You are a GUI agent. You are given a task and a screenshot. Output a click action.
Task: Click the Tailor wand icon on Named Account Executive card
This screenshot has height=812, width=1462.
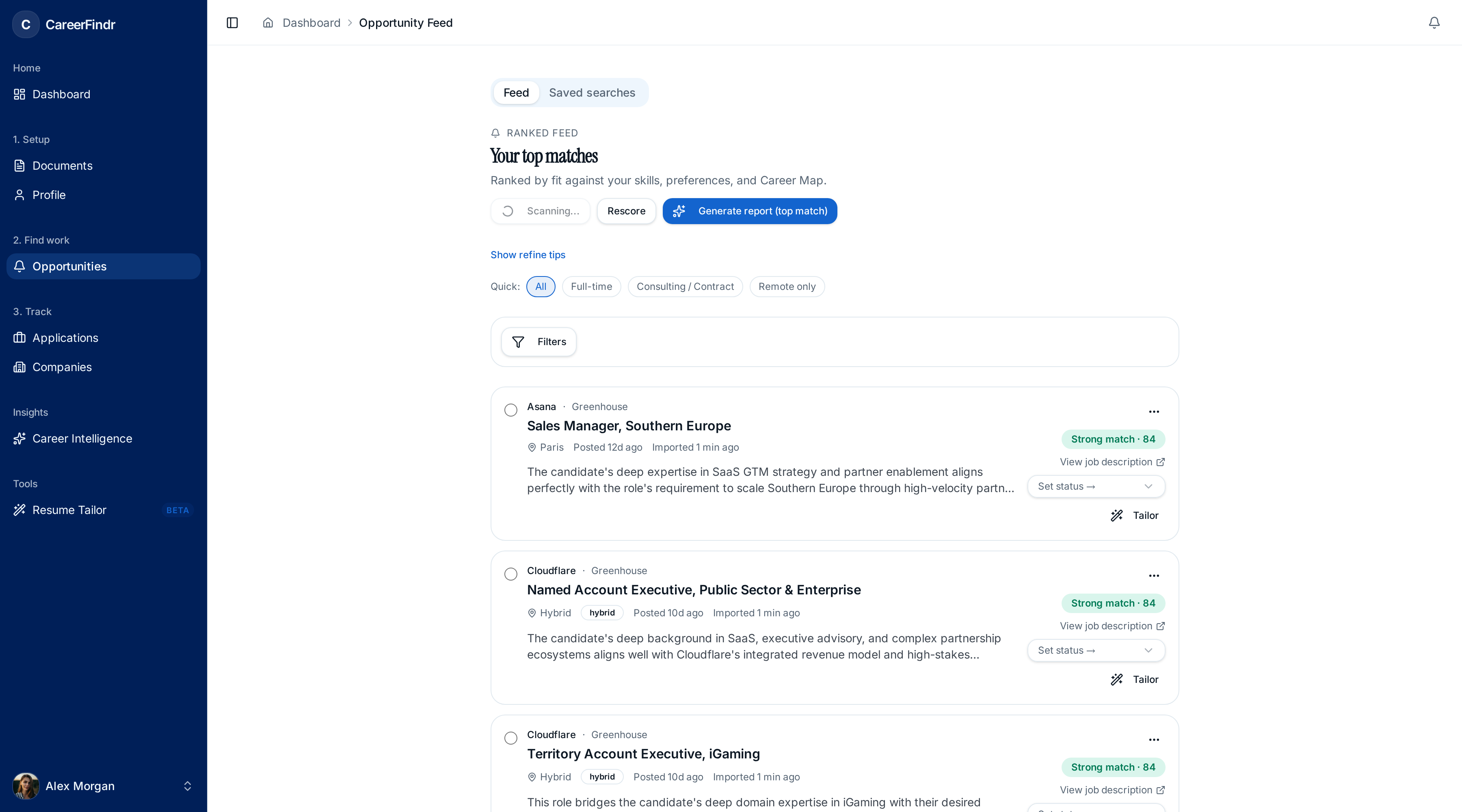point(1116,679)
